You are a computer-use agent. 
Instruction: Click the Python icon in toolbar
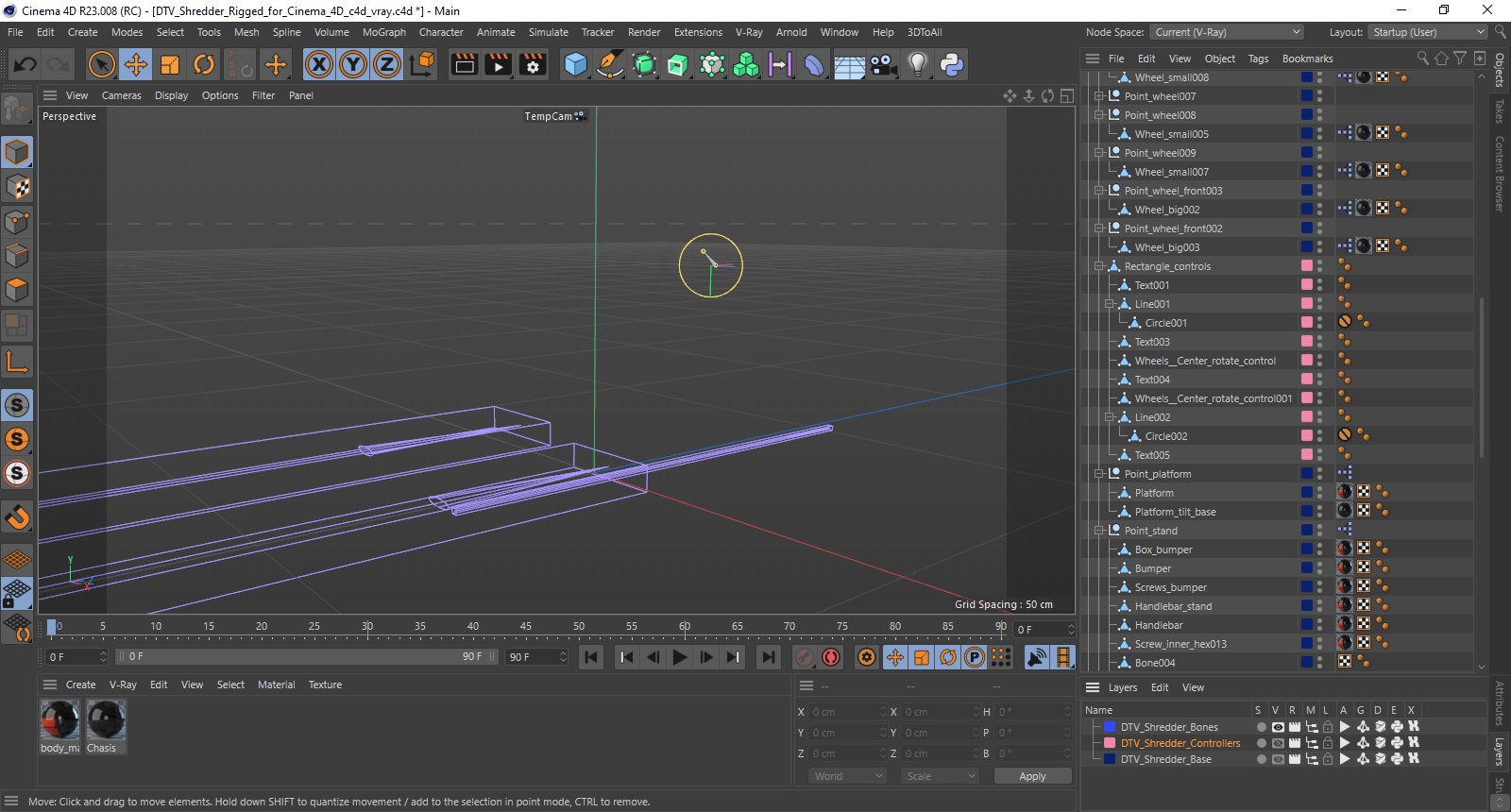tap(952, 64)
